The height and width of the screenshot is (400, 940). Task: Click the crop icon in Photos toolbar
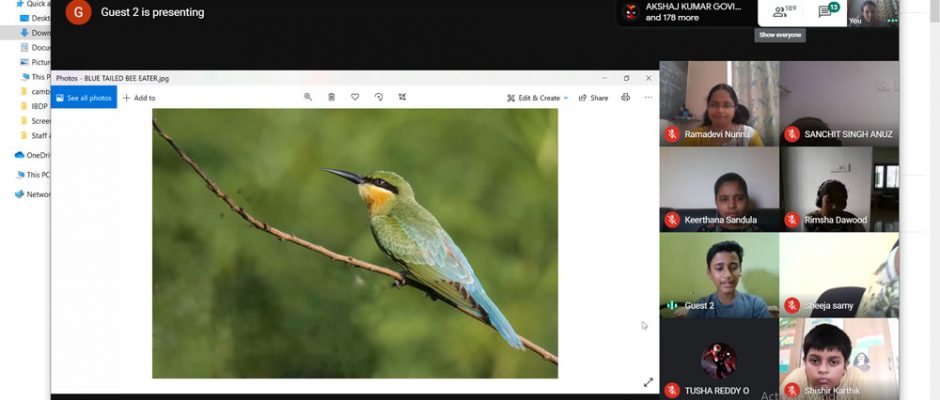tap(402, 97)
